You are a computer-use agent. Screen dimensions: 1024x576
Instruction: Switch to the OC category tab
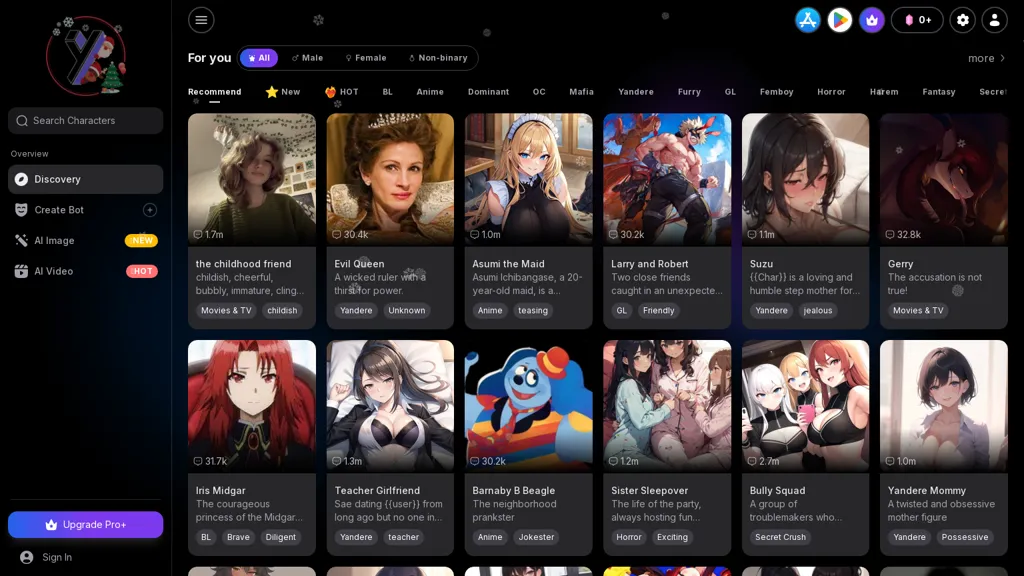coord(539,92)
